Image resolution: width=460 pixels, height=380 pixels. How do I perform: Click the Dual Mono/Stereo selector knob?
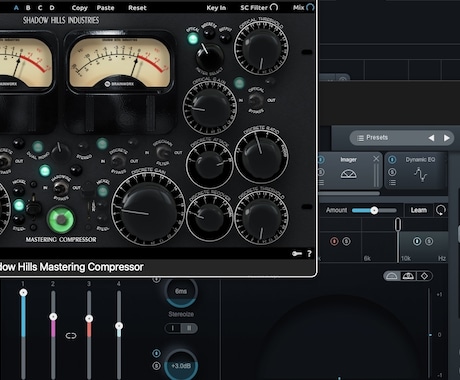click(x=60, y=153)
